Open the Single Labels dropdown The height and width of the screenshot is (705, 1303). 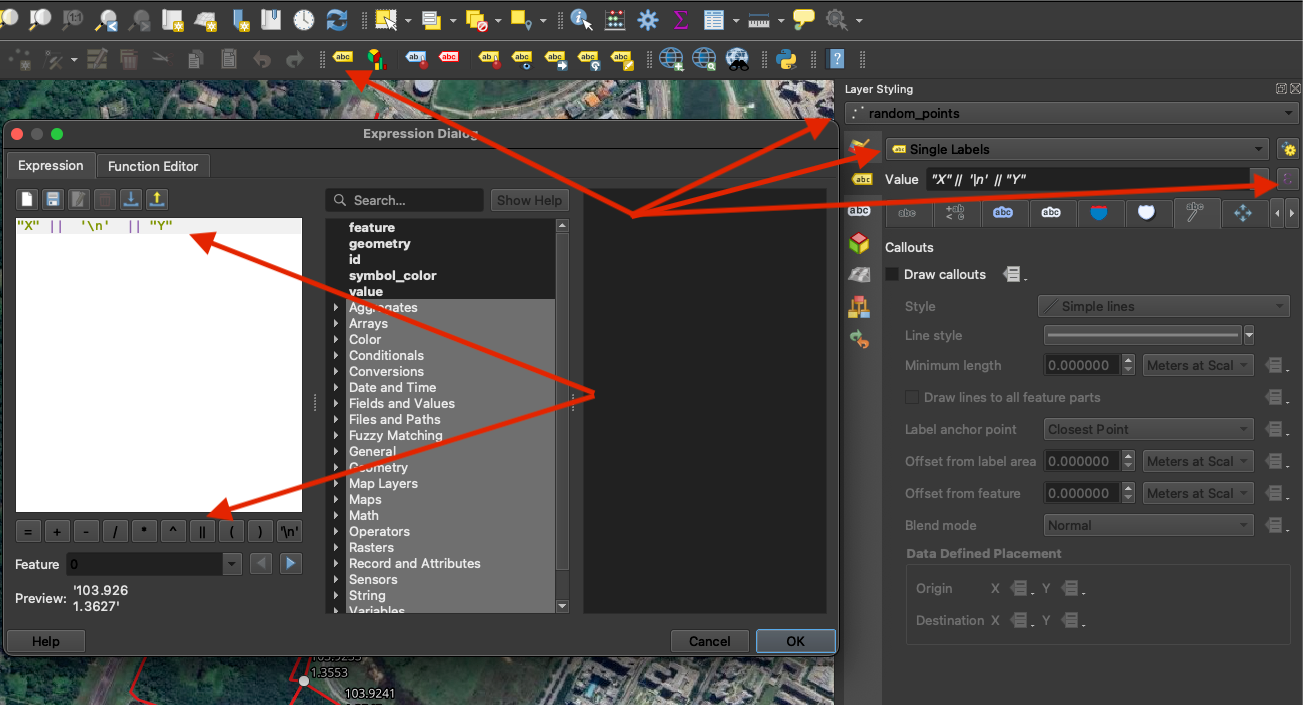point(1076,149)
